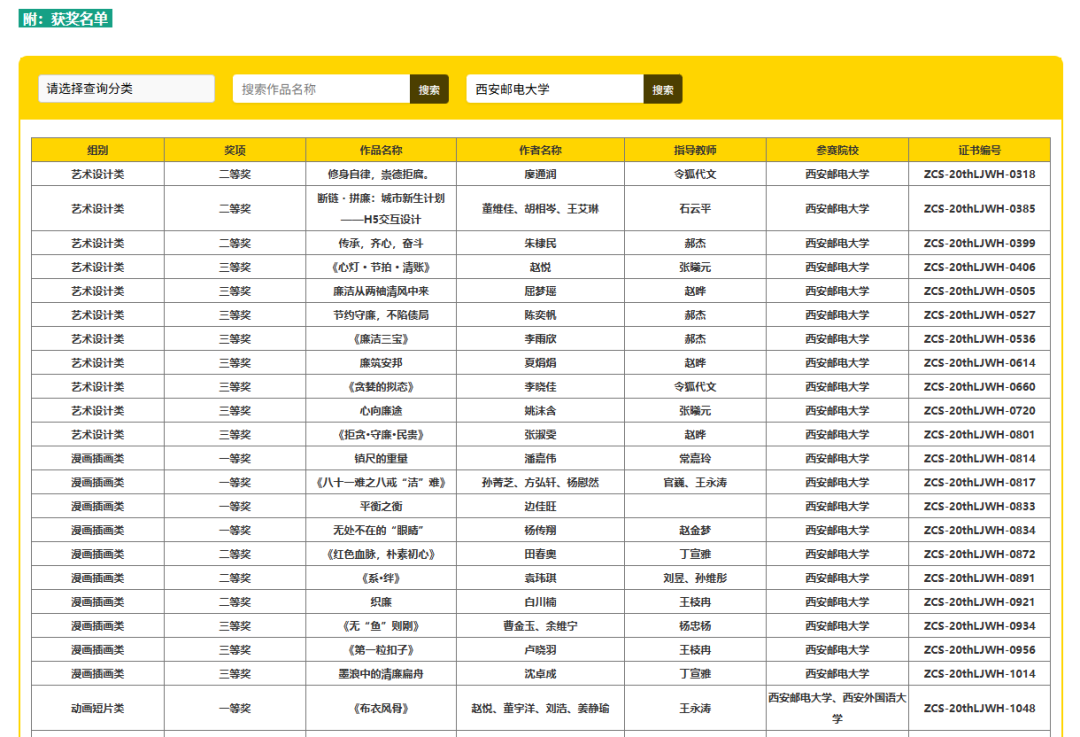Click the 搜索 button beside the work name field
Viewport: 1080px width, 737px height.
click(x=429, y=90)
